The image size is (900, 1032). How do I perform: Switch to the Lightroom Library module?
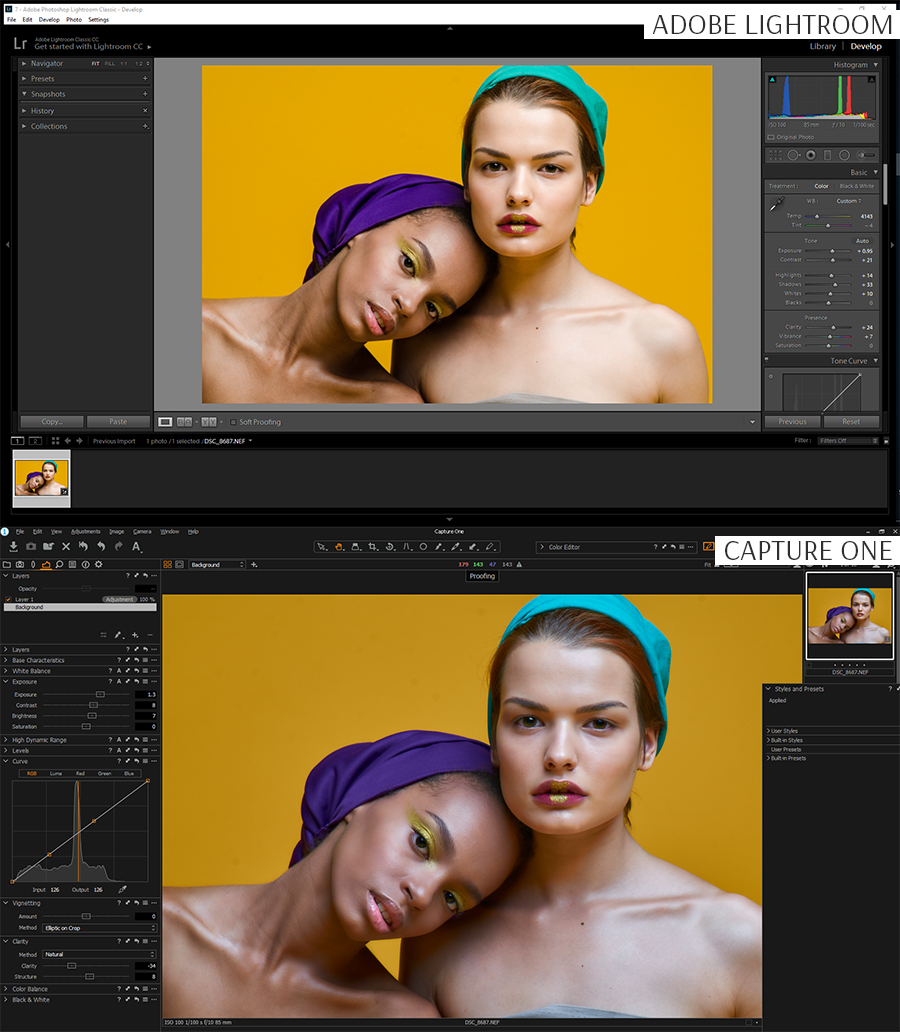pos(822,47)
